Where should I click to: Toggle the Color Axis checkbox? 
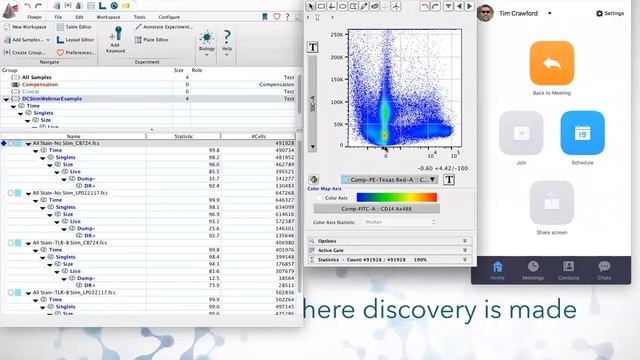[x=319, y=198]
